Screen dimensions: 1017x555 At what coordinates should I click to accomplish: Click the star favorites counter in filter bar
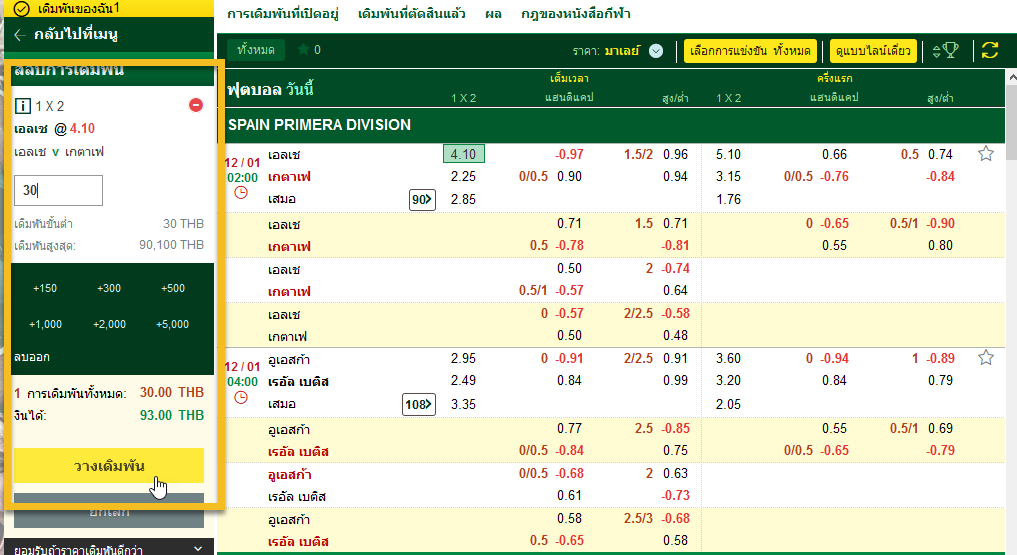(x=309, y=50)
